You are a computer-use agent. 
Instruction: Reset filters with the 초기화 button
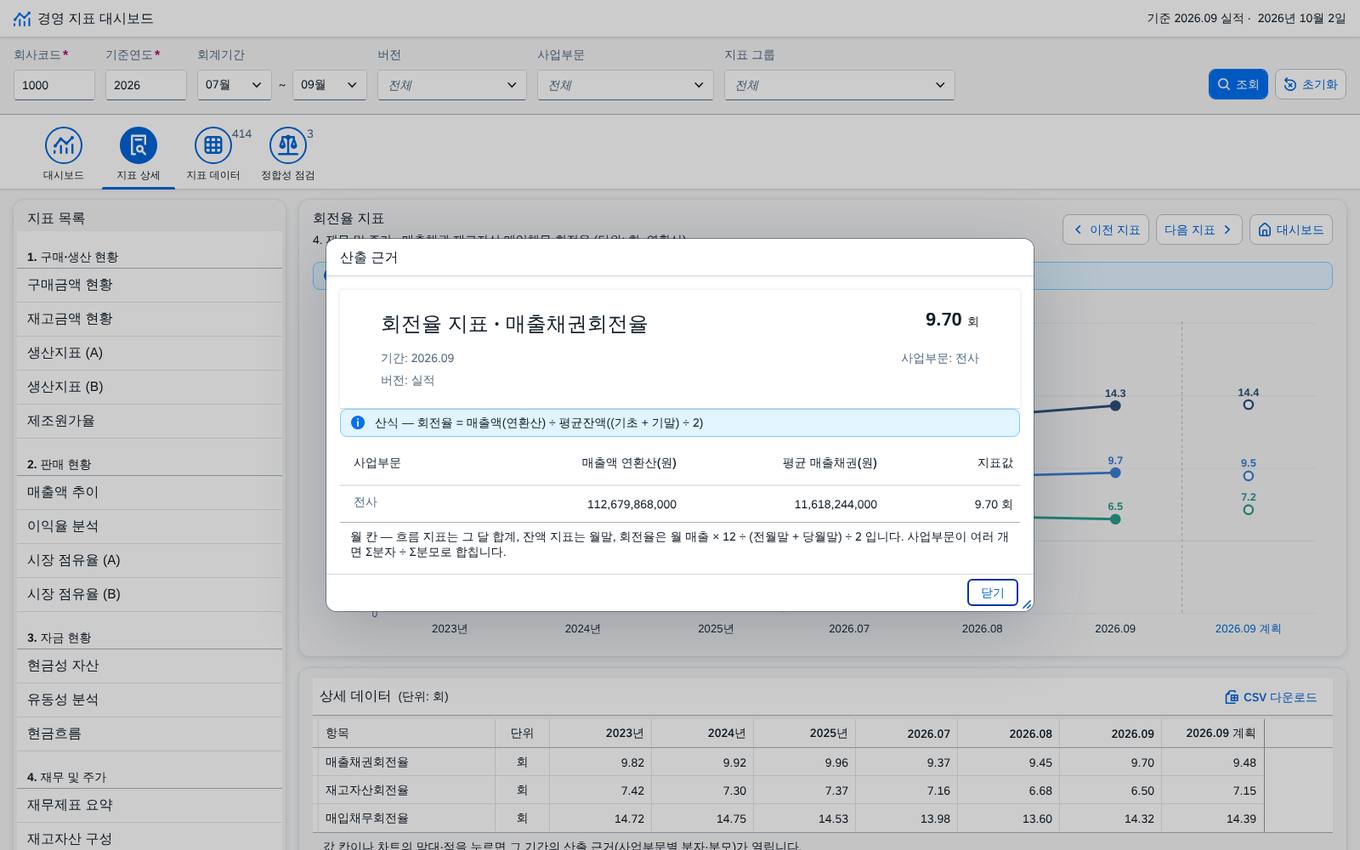point(1310,85)
